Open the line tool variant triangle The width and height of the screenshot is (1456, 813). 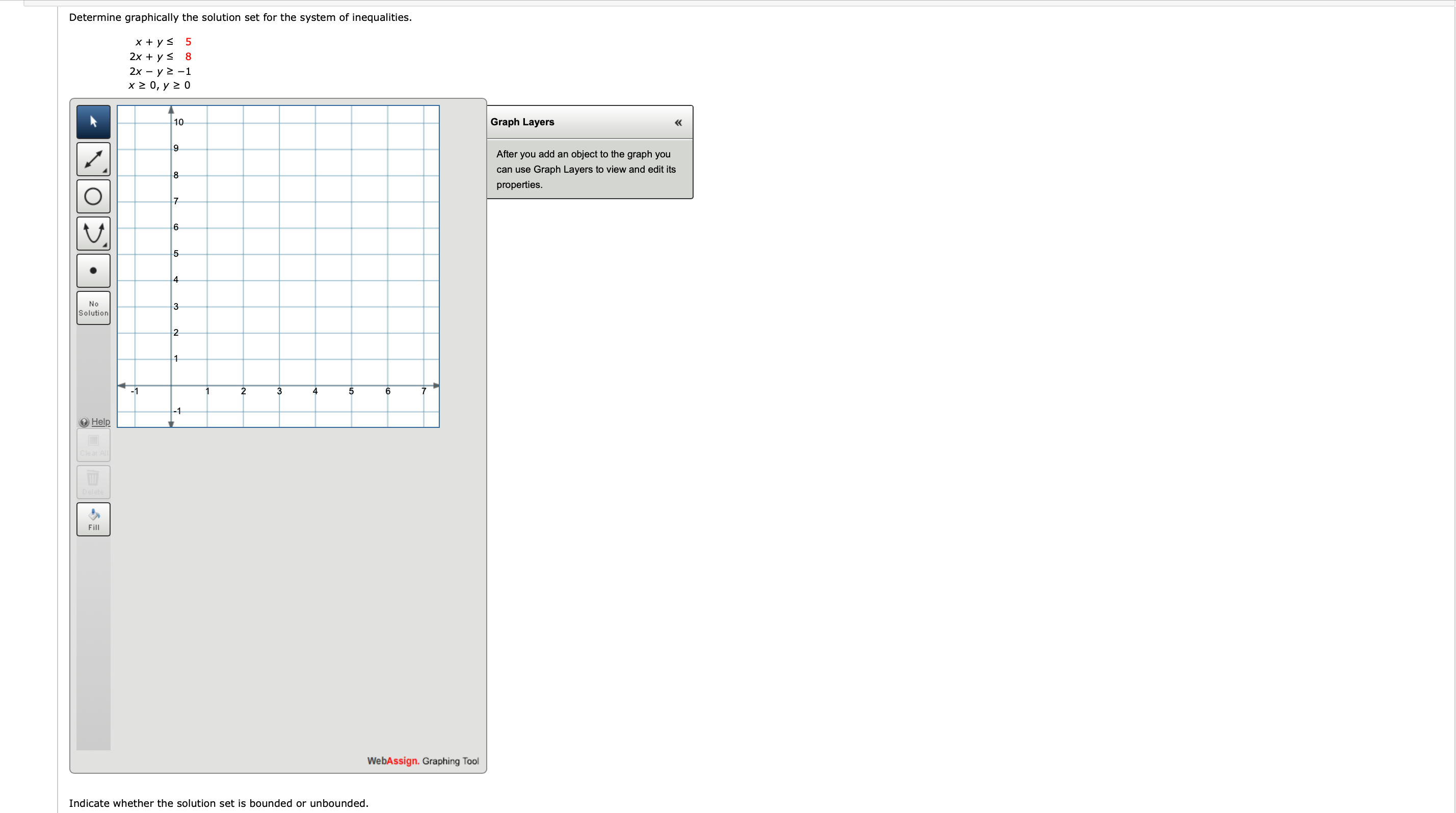104,171
